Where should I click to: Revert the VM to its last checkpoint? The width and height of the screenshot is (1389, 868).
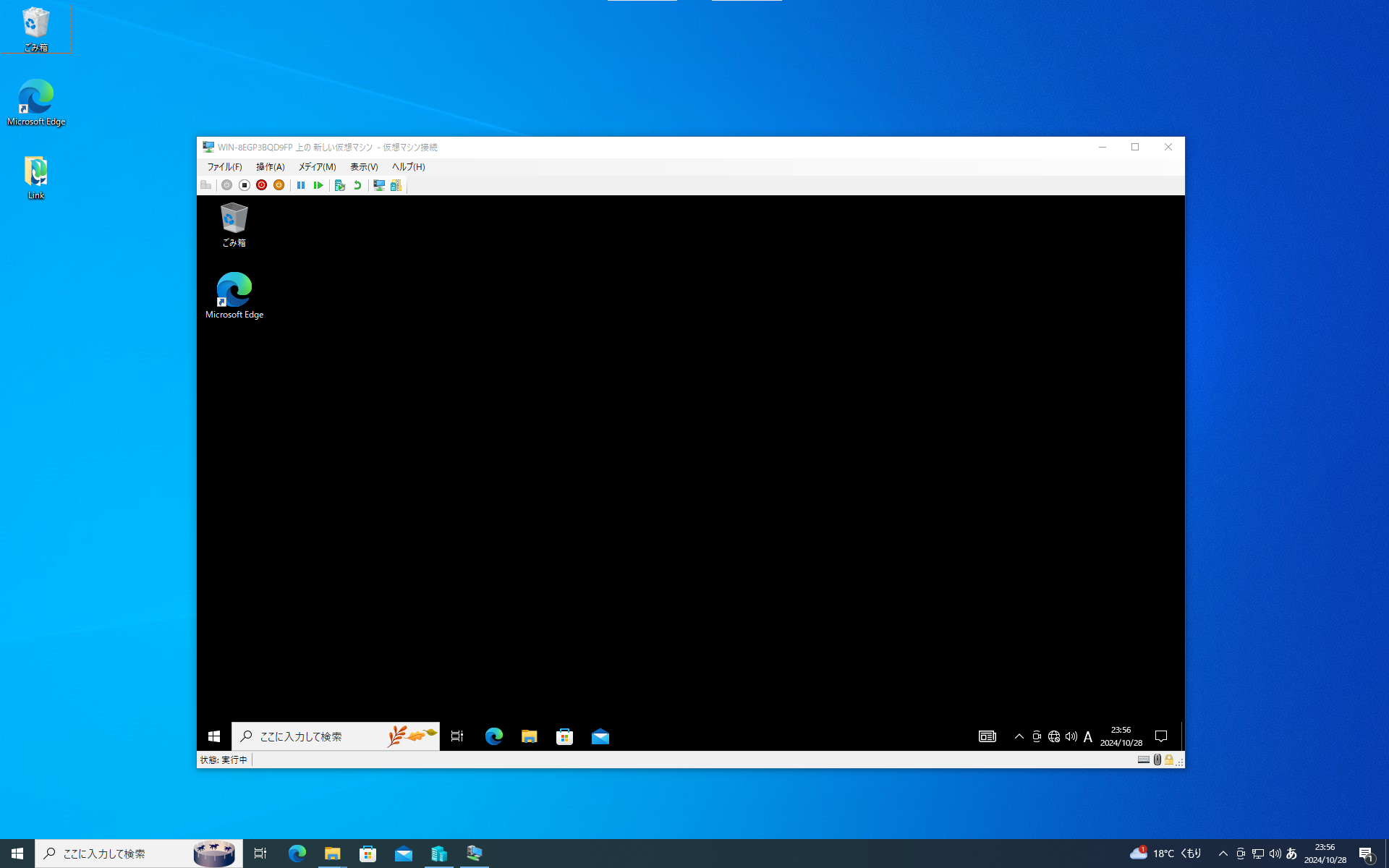pyautogui.click(x=357, y=185)
